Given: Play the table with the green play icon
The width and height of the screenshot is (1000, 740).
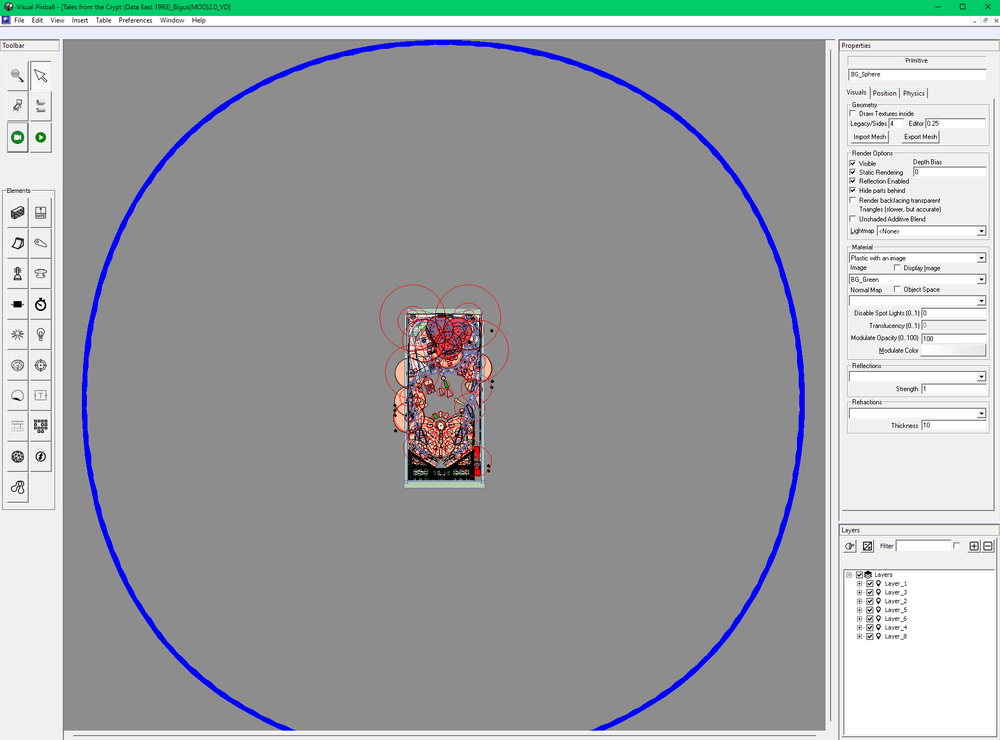Looking at the screenshot, I should pyautogui.click(x=40, y=137).
